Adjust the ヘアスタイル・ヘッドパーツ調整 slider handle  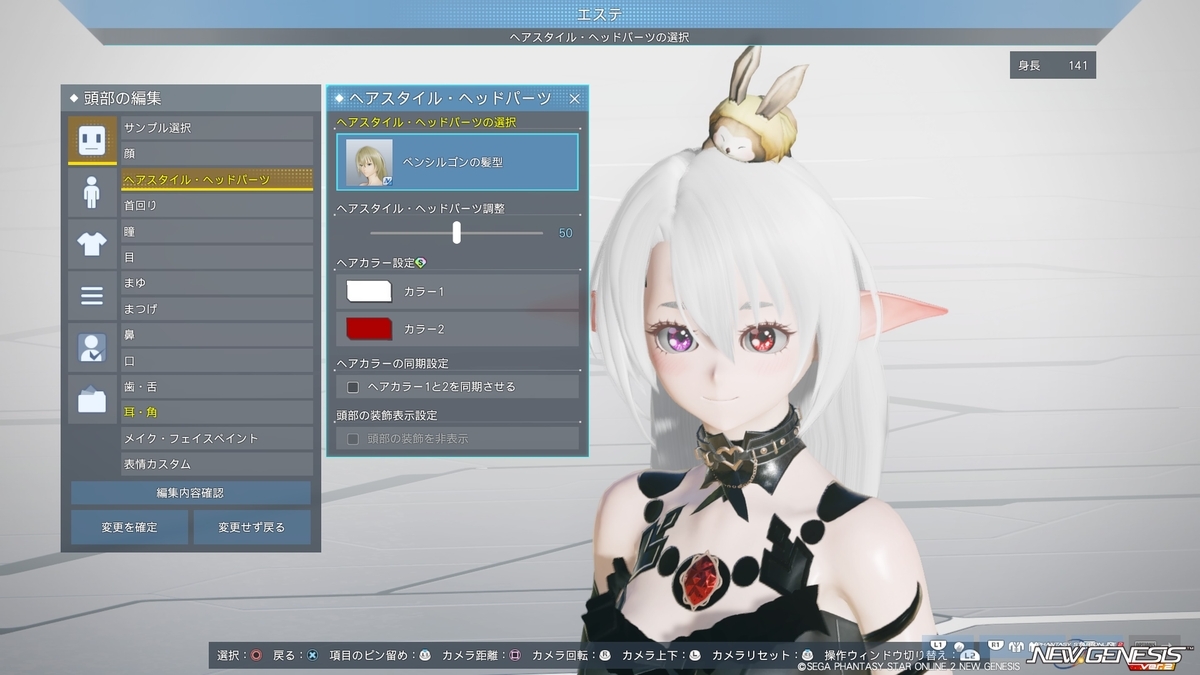coord(457,233)
